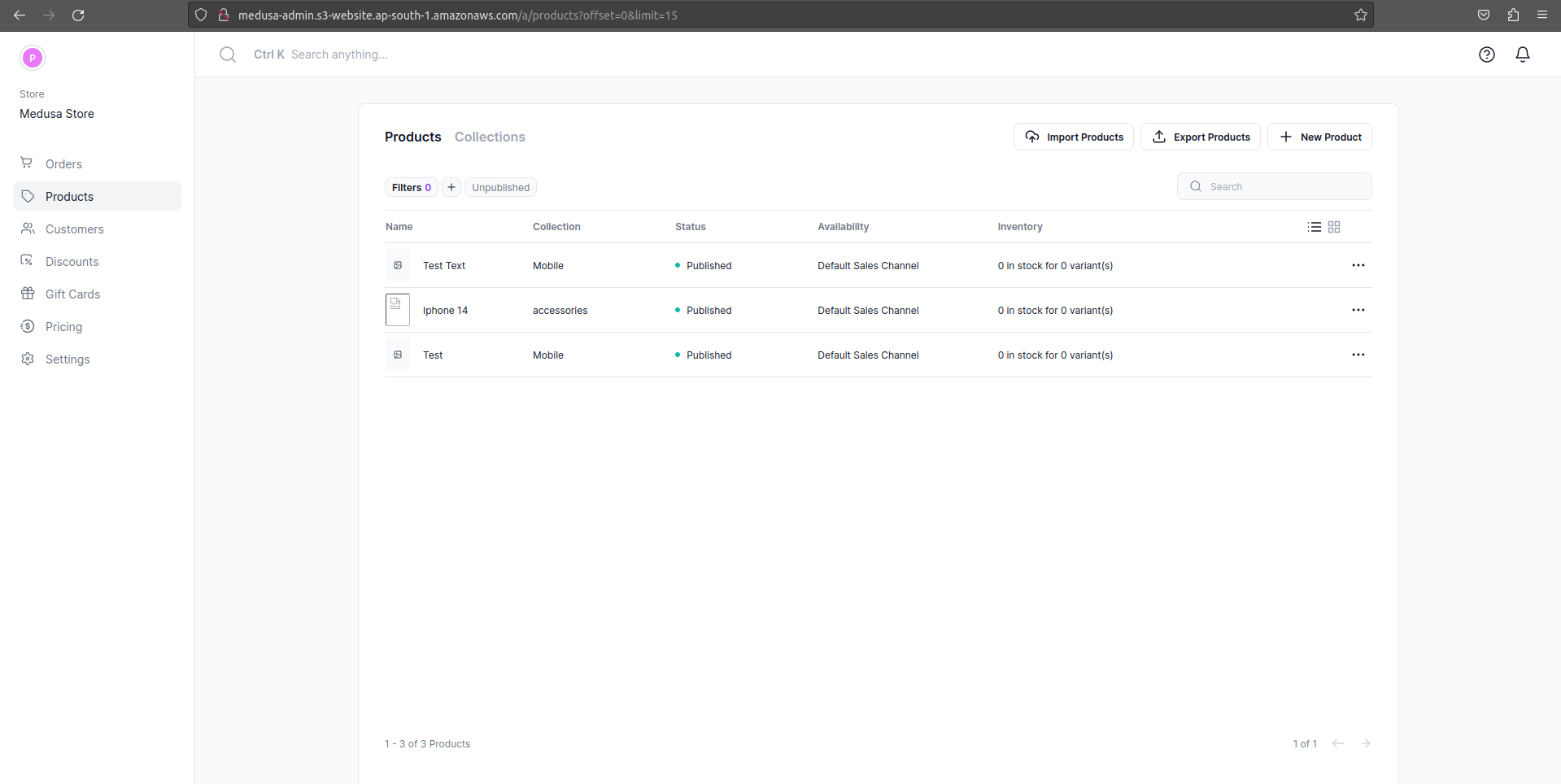Export Products to a file
1561x784 pixels.
pyautogui.click(x=1201, y=137)
